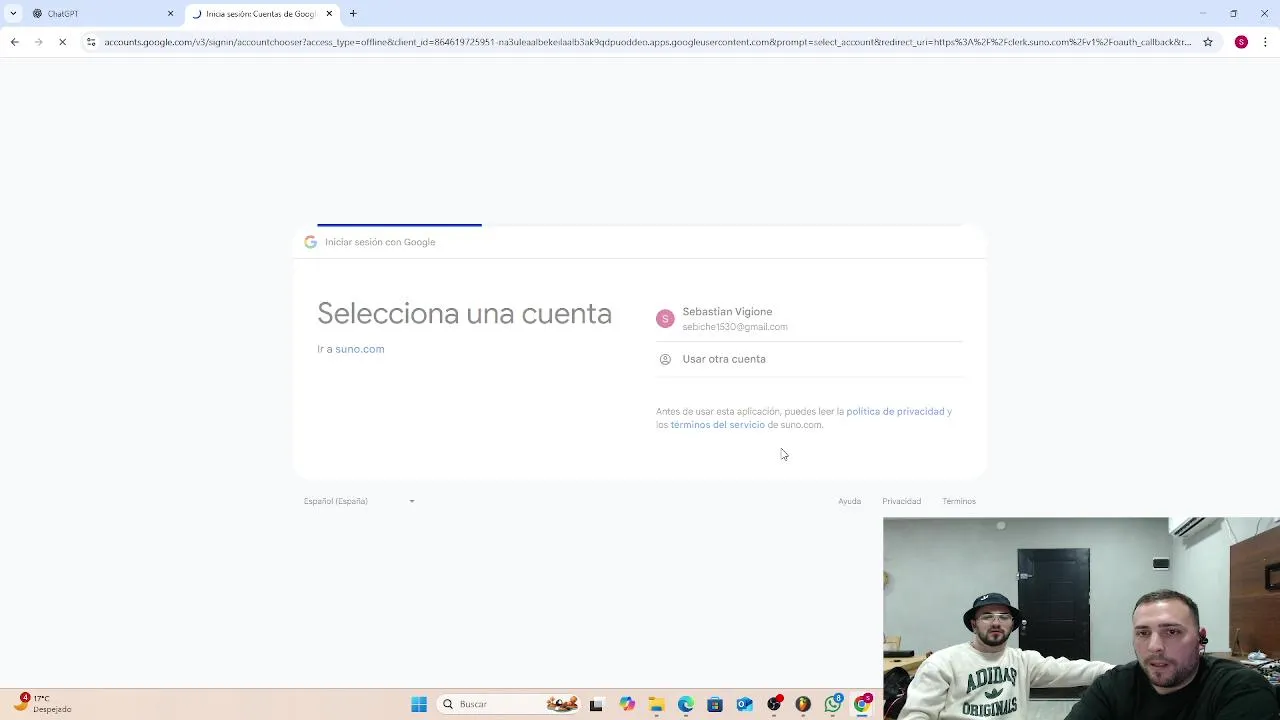
Task: Open the Chrome tab search dropdown arrow
Action: (13, 14)
